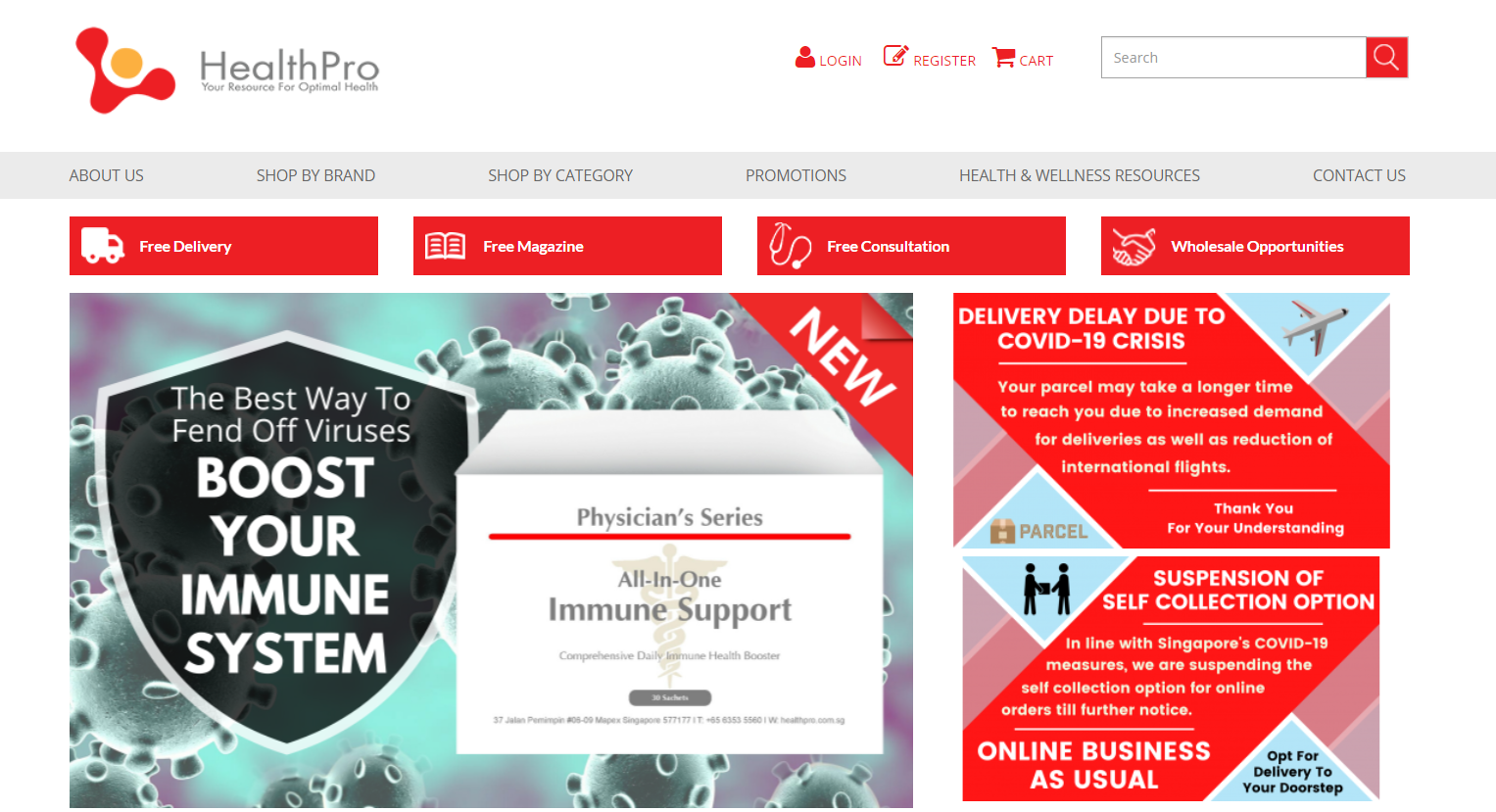Click the Wholesale Opportunities button

(1255, 246)
